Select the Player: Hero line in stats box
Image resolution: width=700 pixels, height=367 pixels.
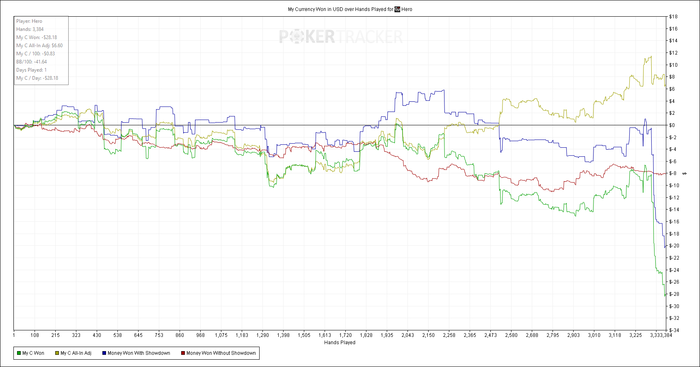tap(29, 21)
